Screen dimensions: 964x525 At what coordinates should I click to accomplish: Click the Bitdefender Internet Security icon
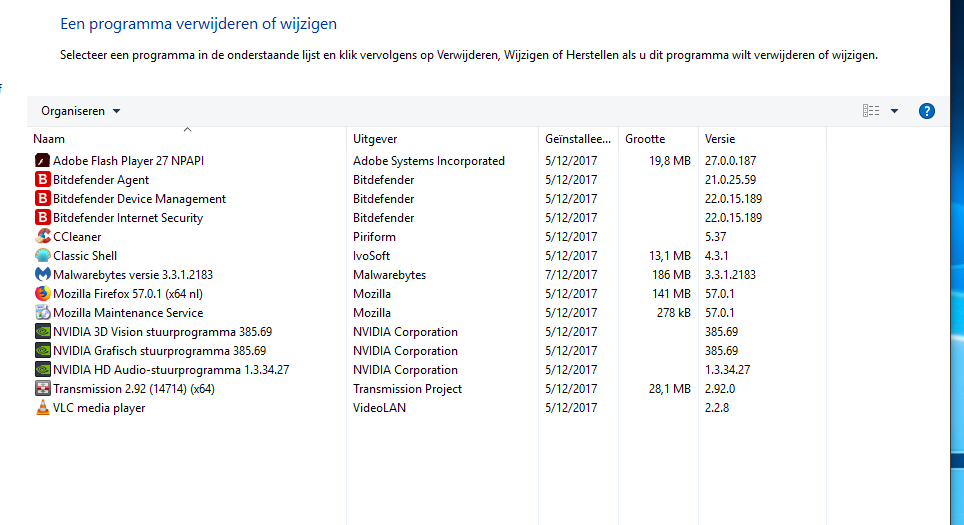point(42,218)
